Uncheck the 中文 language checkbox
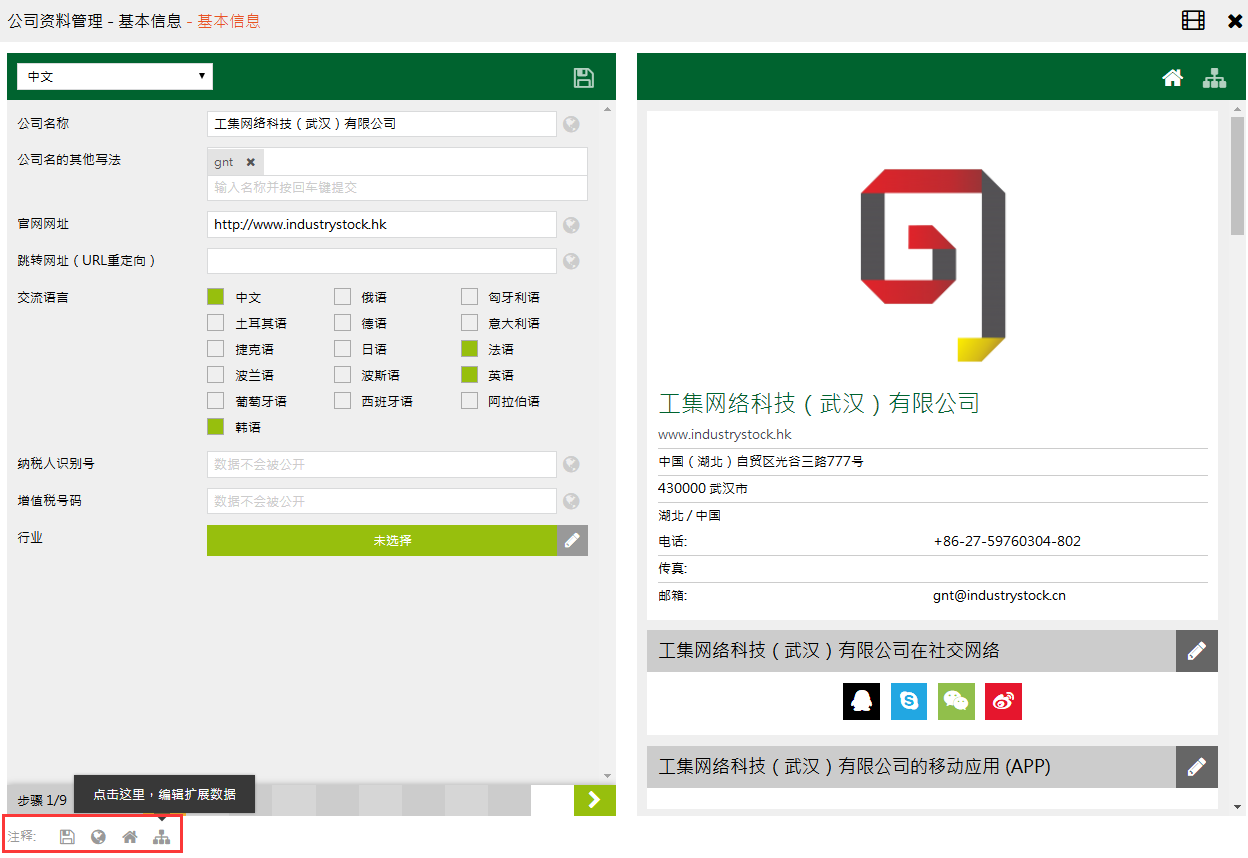Image resolution: width=1248 pixels, height=858 pixels. pos(216,297)
